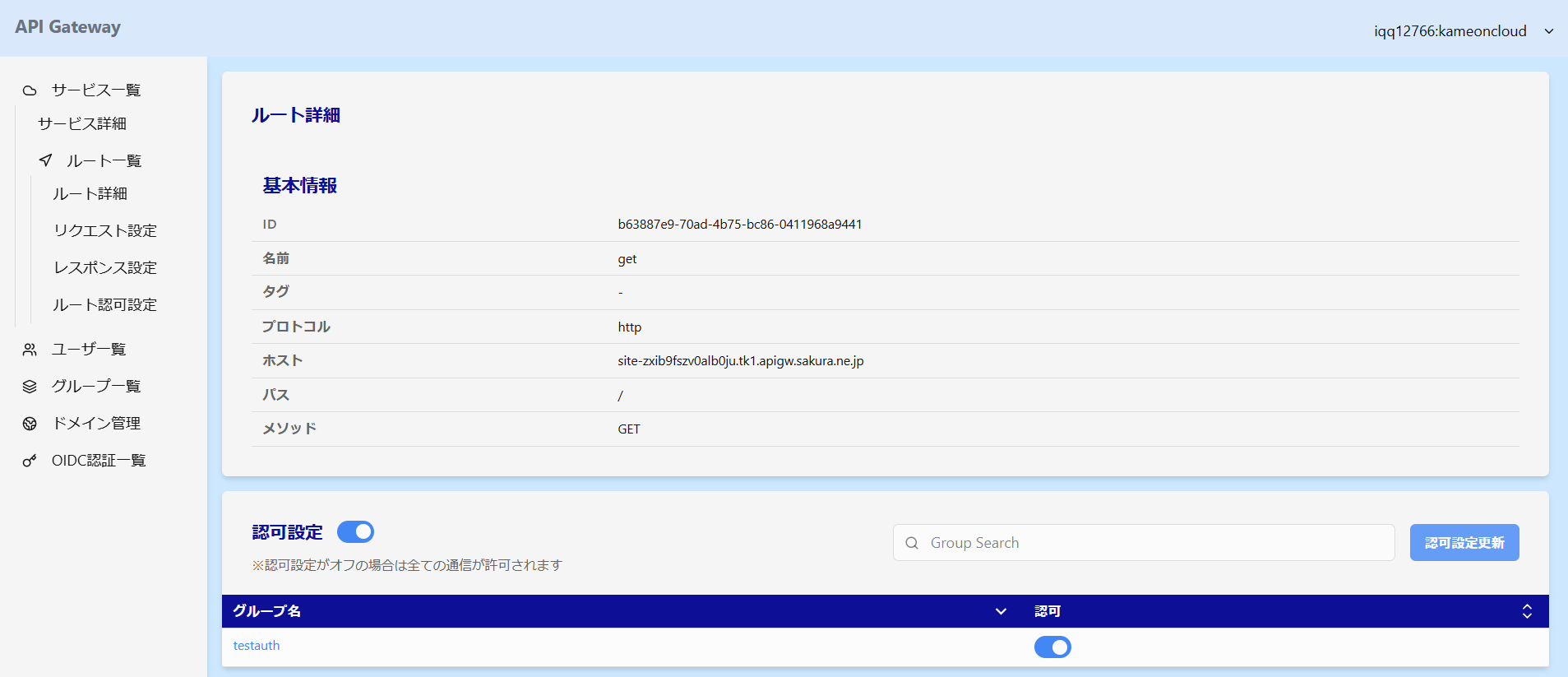This screenshot has height=677, width=1568.
Task: Disable authorization toggle for testauth group
Action: [1052, 647]
